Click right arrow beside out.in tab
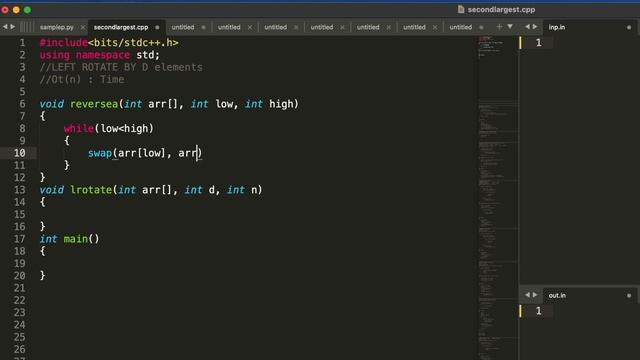 click(535, 295)
